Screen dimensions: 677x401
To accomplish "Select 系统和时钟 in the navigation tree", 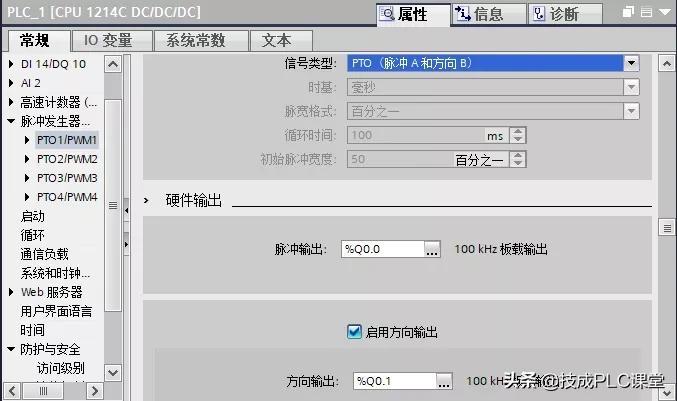I will 55,273.
